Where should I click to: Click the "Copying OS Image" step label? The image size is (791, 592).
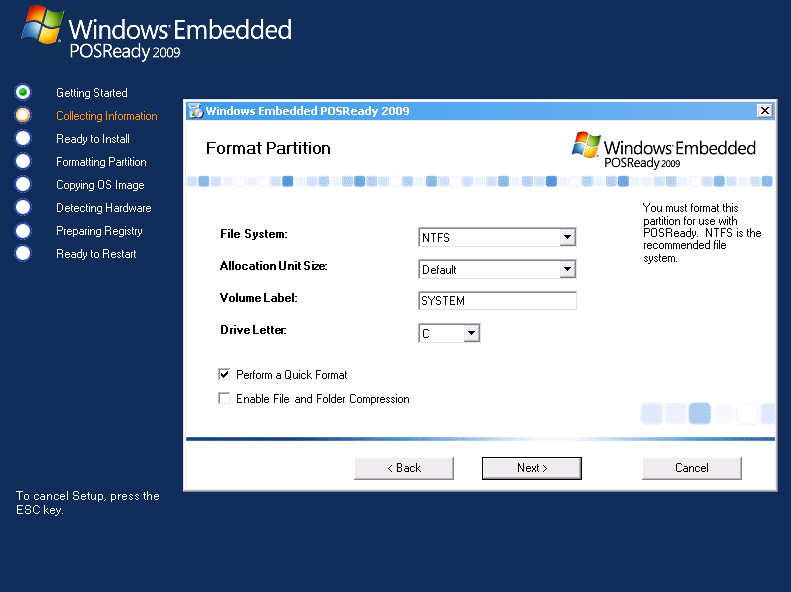(x=100, y=185)
